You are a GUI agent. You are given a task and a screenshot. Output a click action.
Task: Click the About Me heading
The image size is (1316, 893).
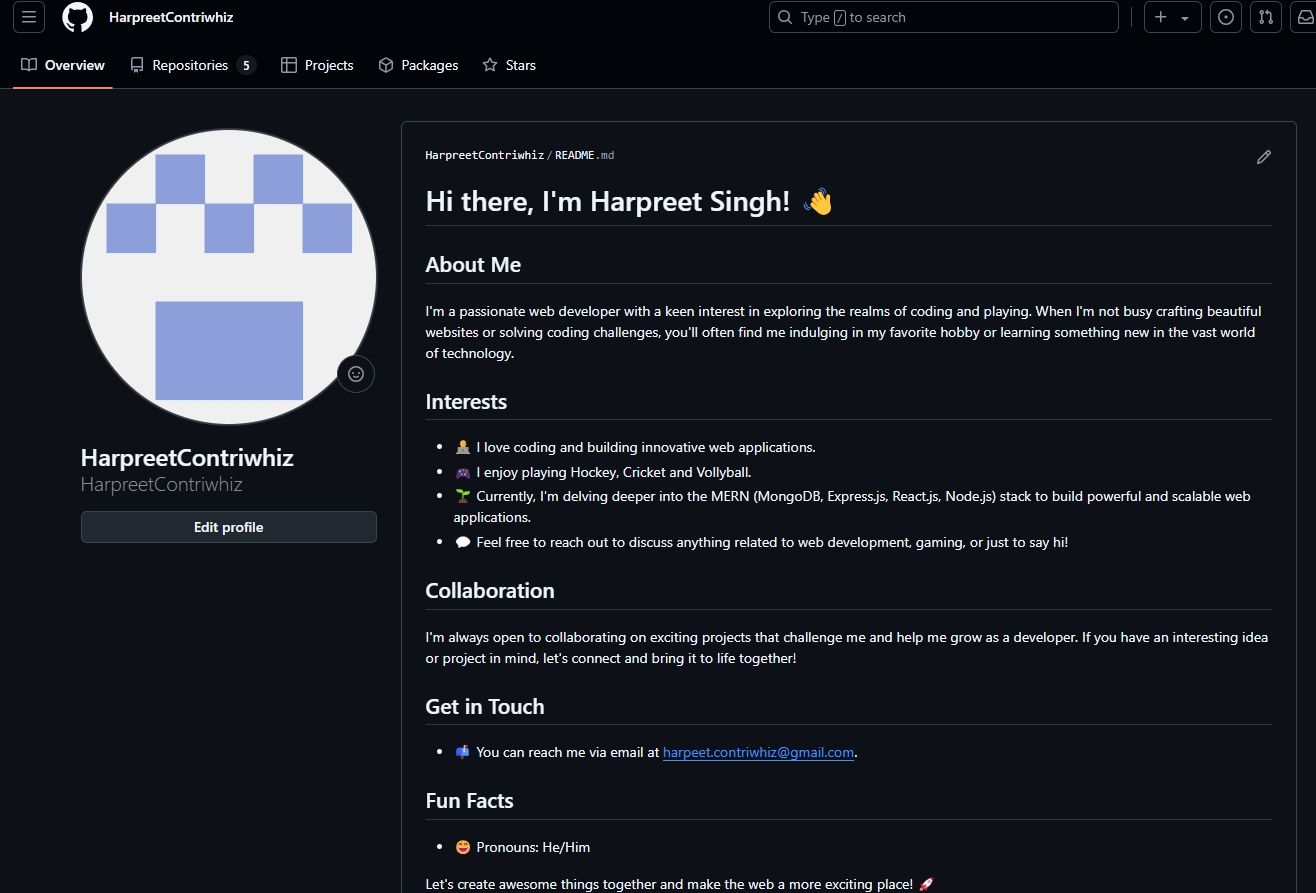(473, 264)
